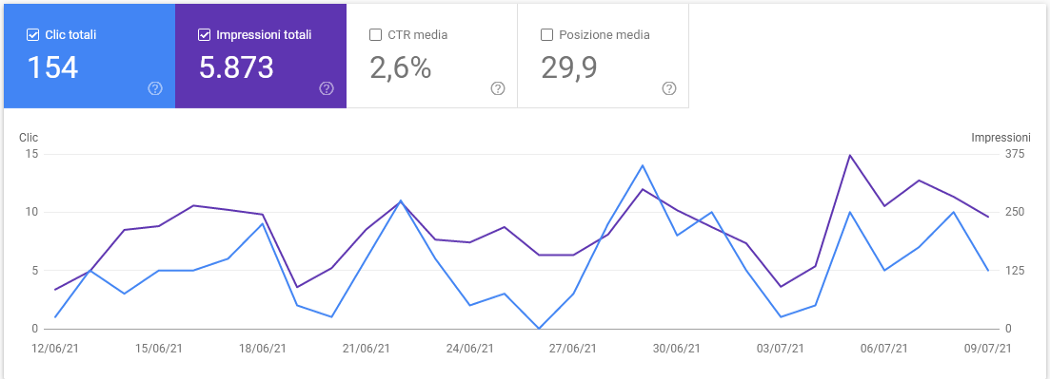Click the 21/06/21 date label on axis
The image size is (1050, 379).
coord(366,349)
